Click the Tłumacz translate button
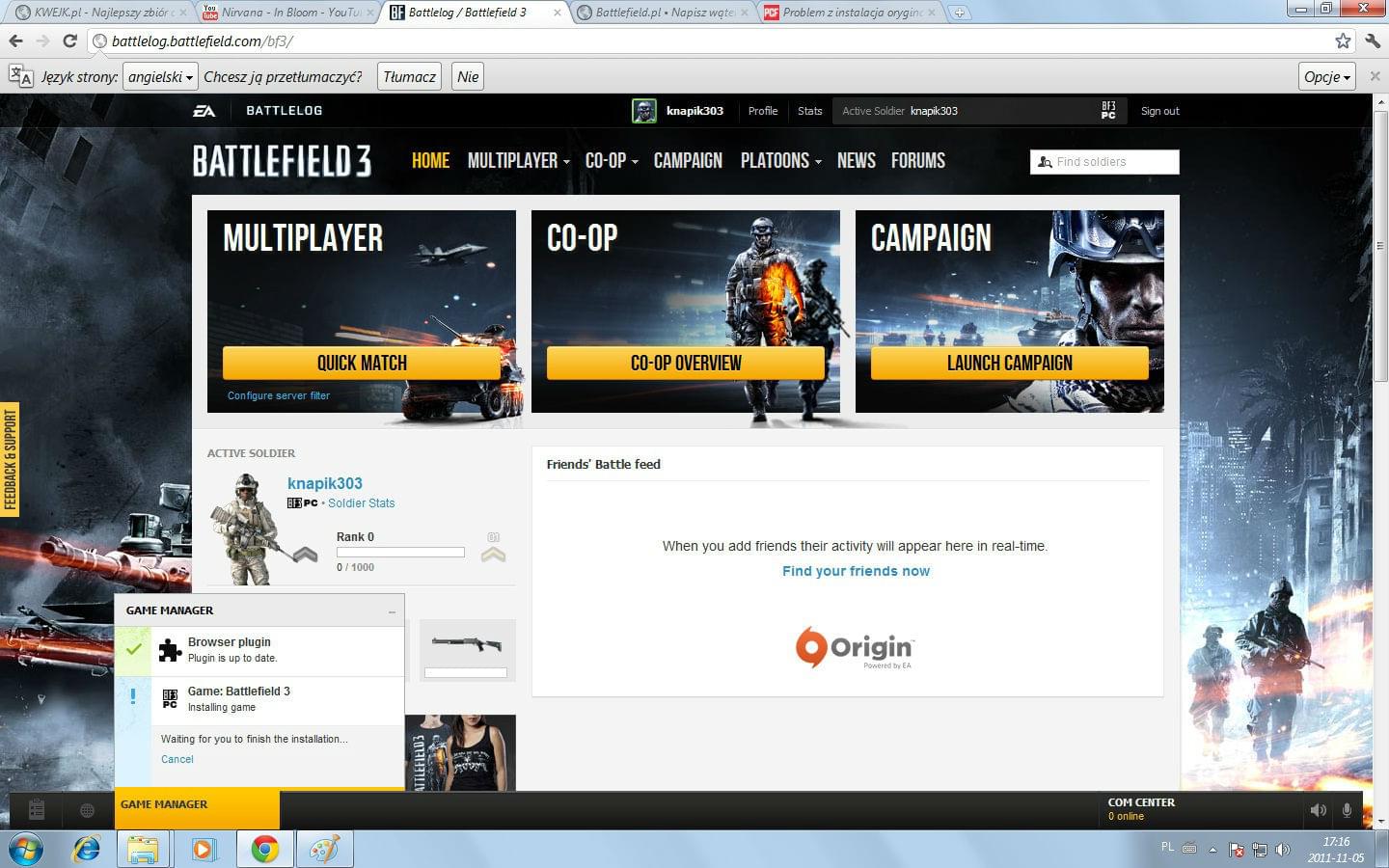 click(x=409, y=76)
